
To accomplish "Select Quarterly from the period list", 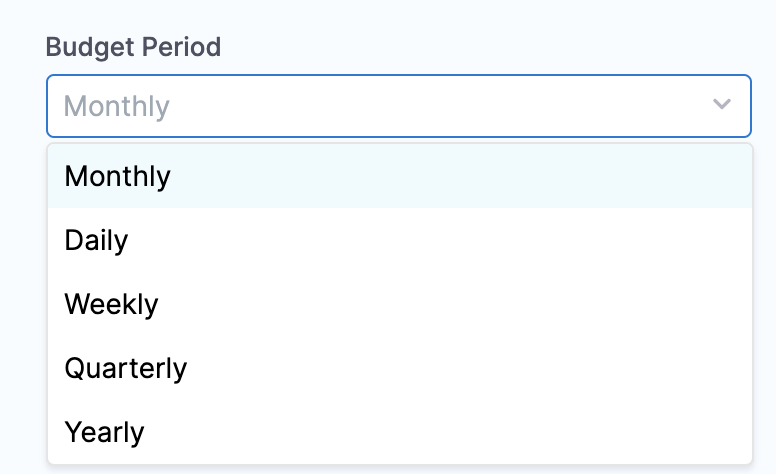I will [400, 368].
